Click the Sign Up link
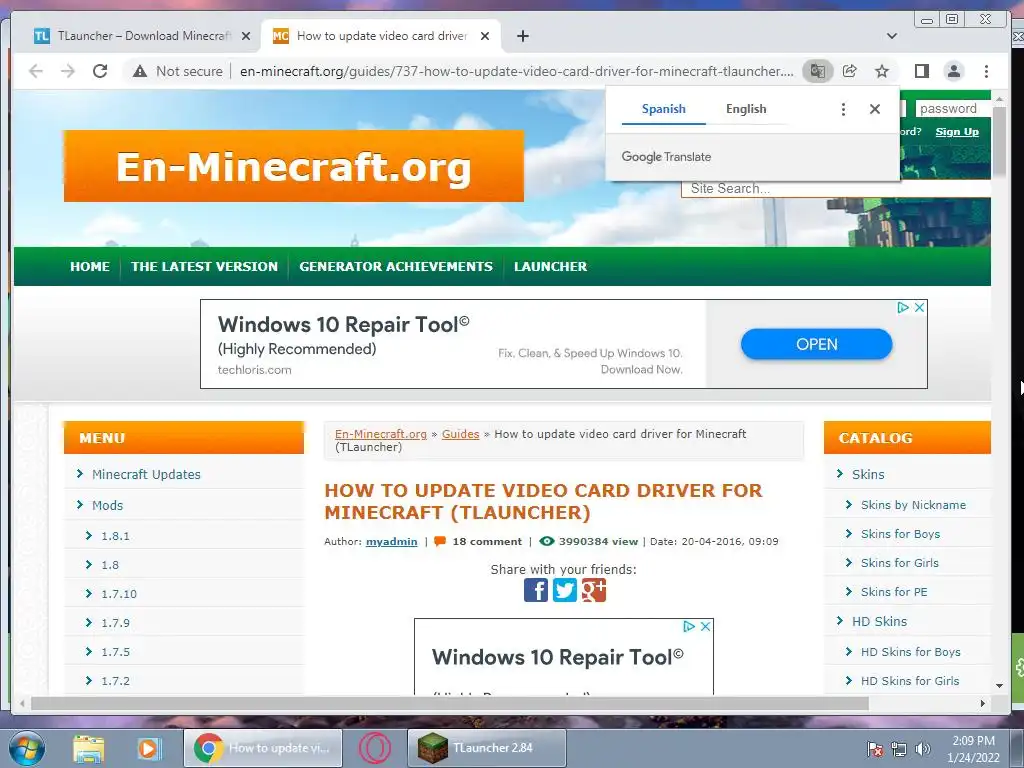This screenshot has height=768, width=1024. tap(957, 132)
